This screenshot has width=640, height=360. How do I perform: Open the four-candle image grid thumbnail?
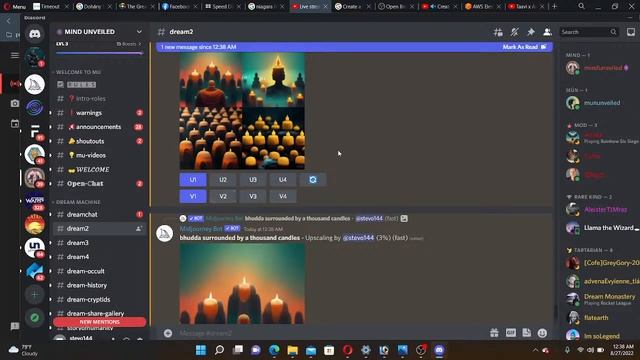pos(242,110)
